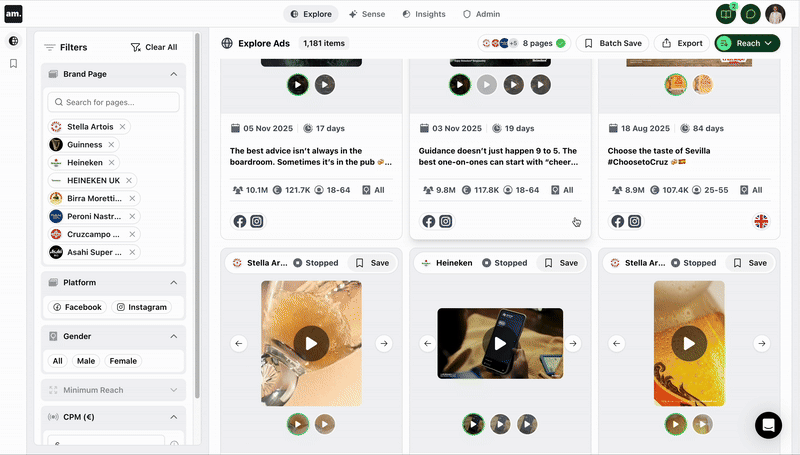Type in the Search for pages field
The height and width of the screenshot is (455, 800).
(x=115, y=102)
